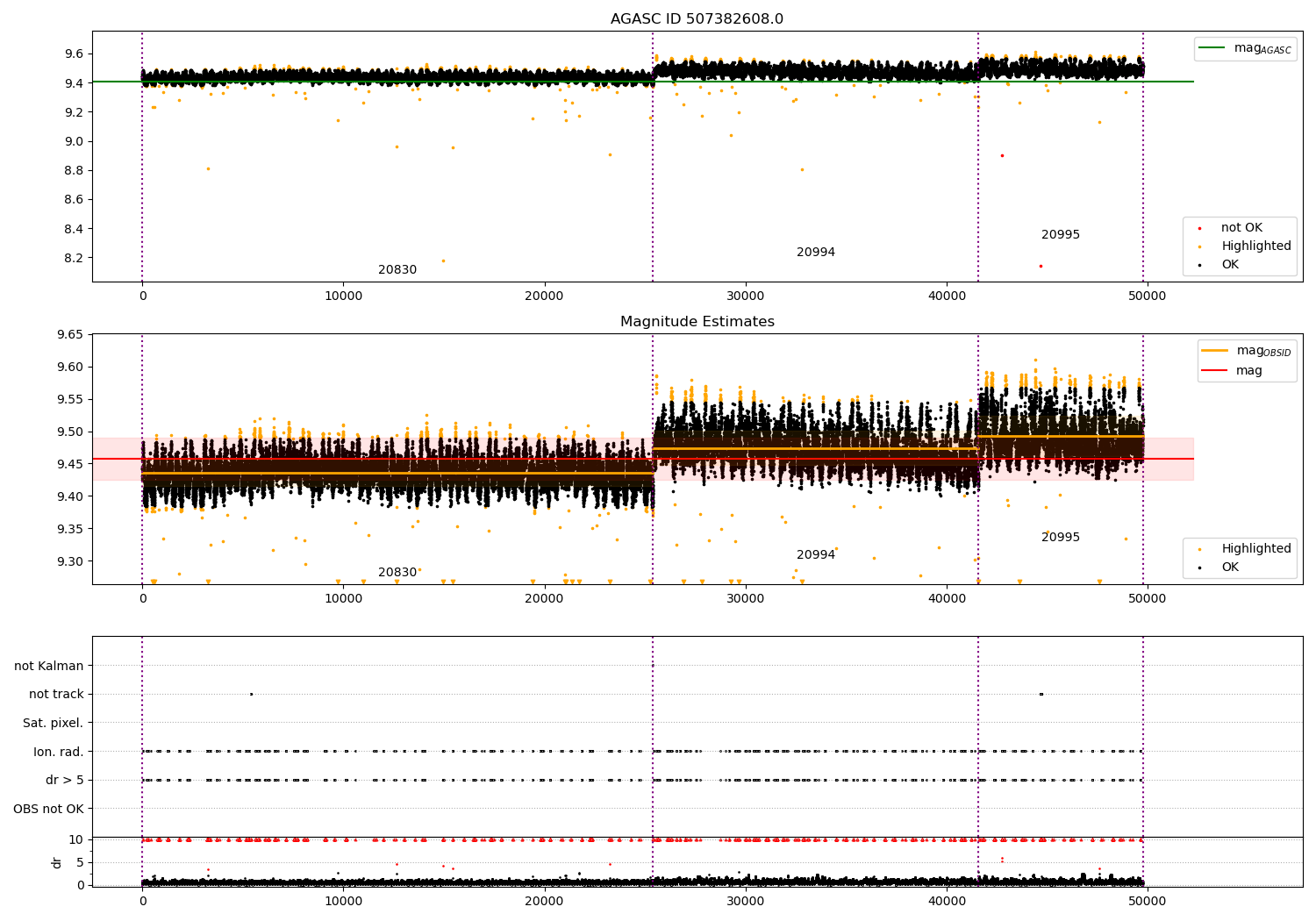Click the '20994' label in the top plot
This screenshot has height=921, width=1316.
tap(816, 253)
